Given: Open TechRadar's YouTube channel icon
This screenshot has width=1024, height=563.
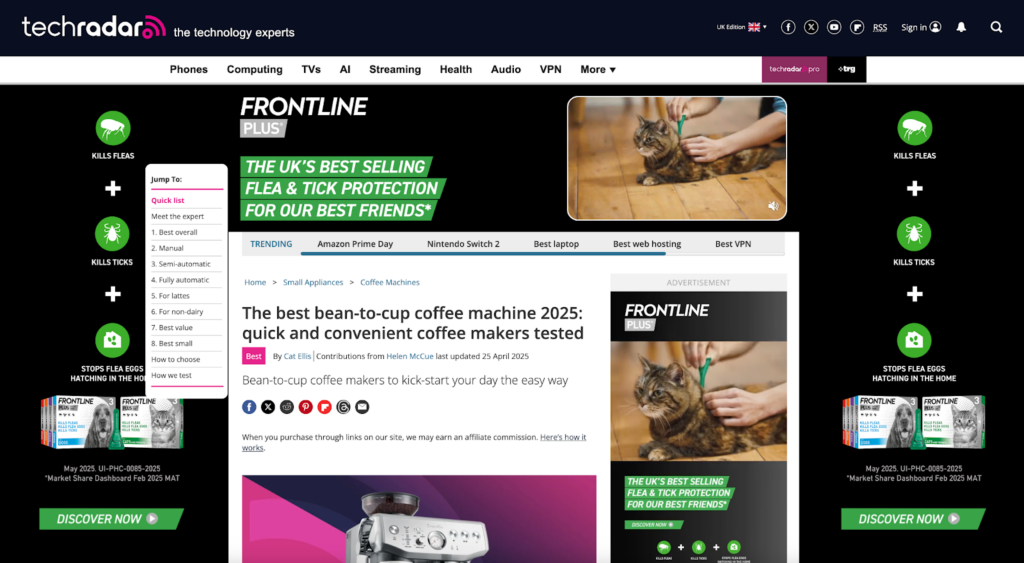Looking at the screenshot, I should tap(834, 27).
